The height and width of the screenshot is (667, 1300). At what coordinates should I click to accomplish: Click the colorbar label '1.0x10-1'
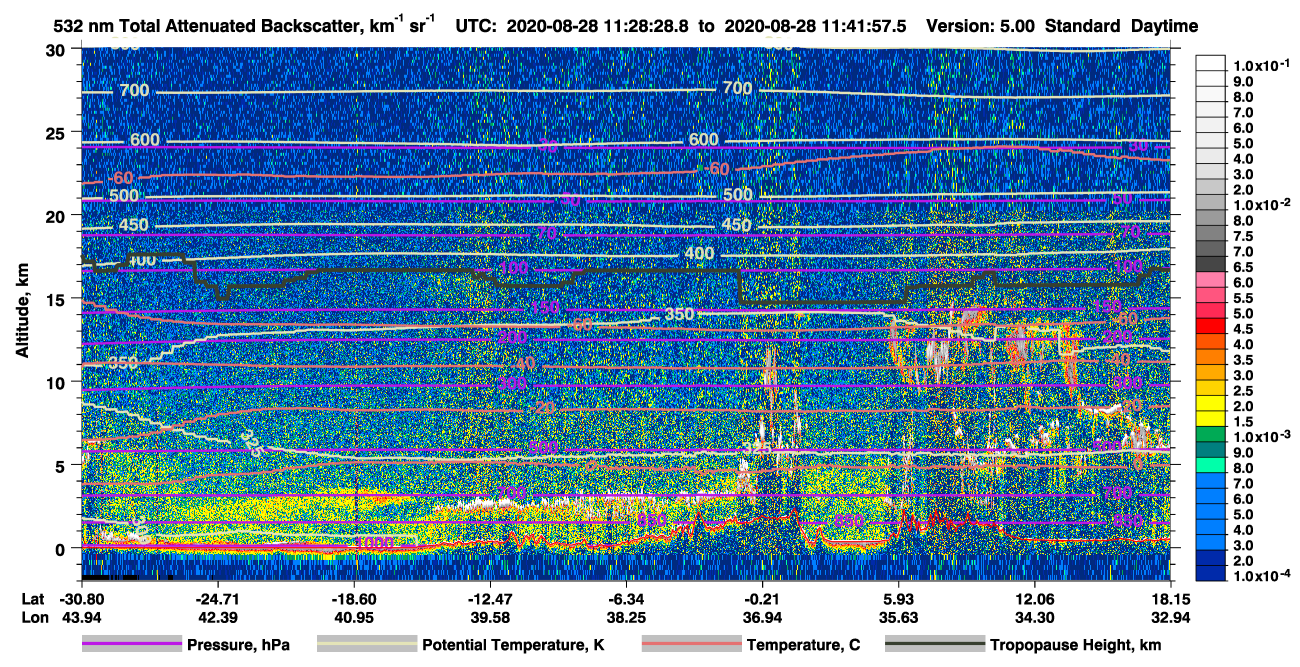click(1261, 64)
